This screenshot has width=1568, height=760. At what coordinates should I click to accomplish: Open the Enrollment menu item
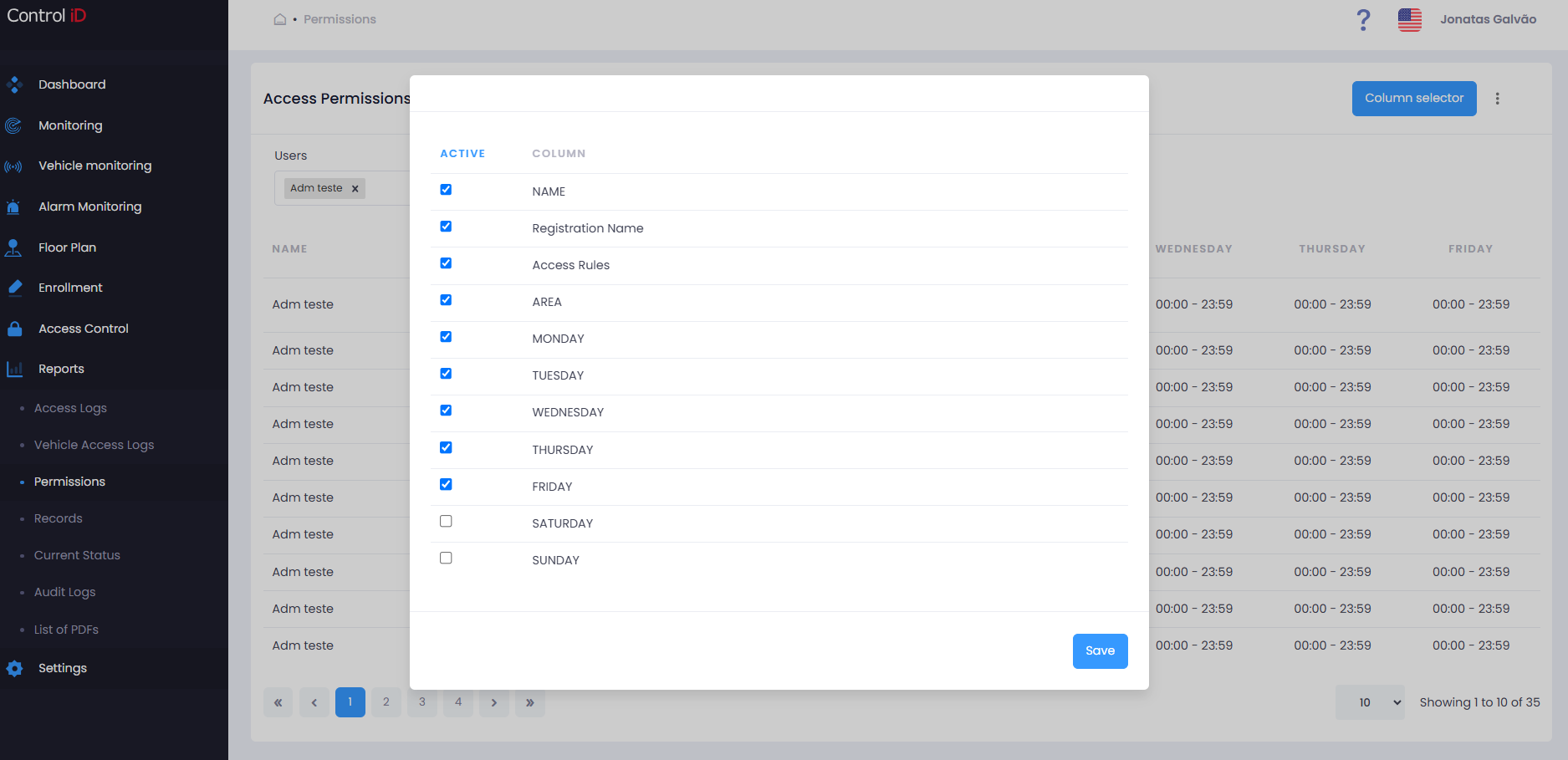coord(70,288)
